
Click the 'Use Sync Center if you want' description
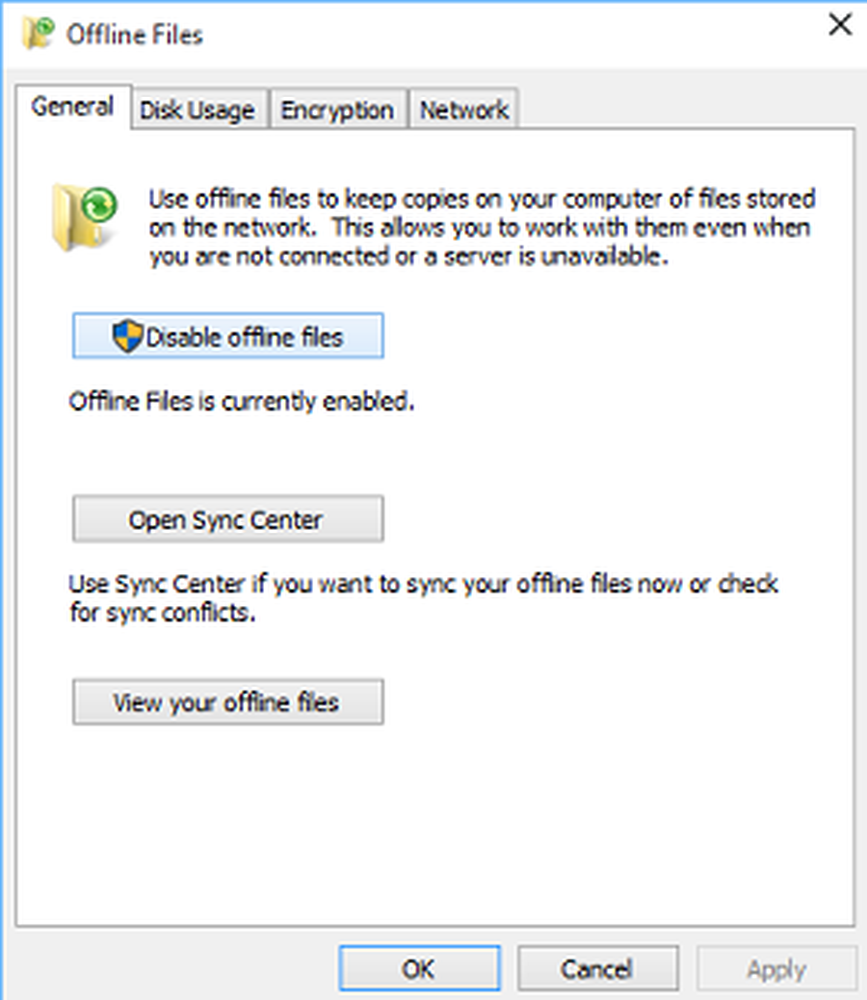click(424, 598)
